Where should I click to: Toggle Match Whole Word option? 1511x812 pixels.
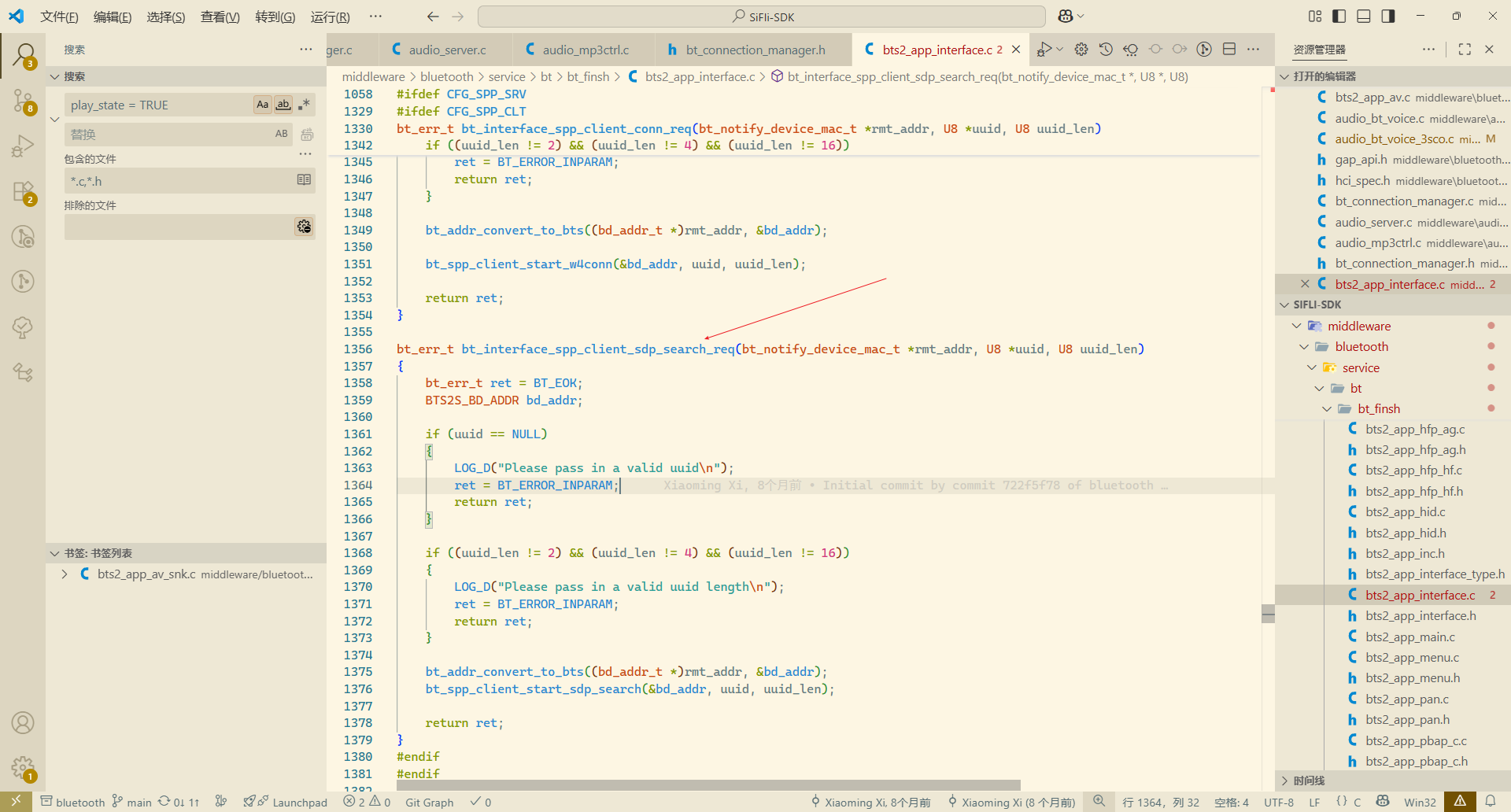283,105
